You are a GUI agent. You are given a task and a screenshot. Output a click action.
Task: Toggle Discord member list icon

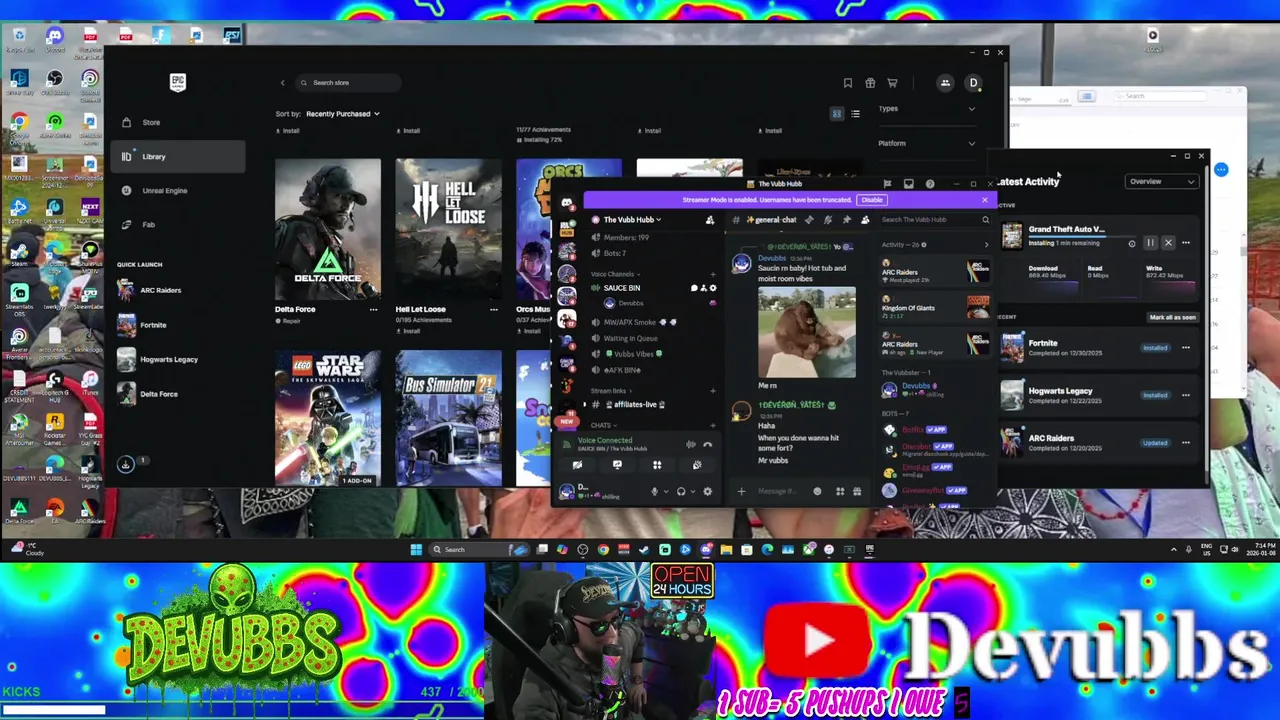865,220
